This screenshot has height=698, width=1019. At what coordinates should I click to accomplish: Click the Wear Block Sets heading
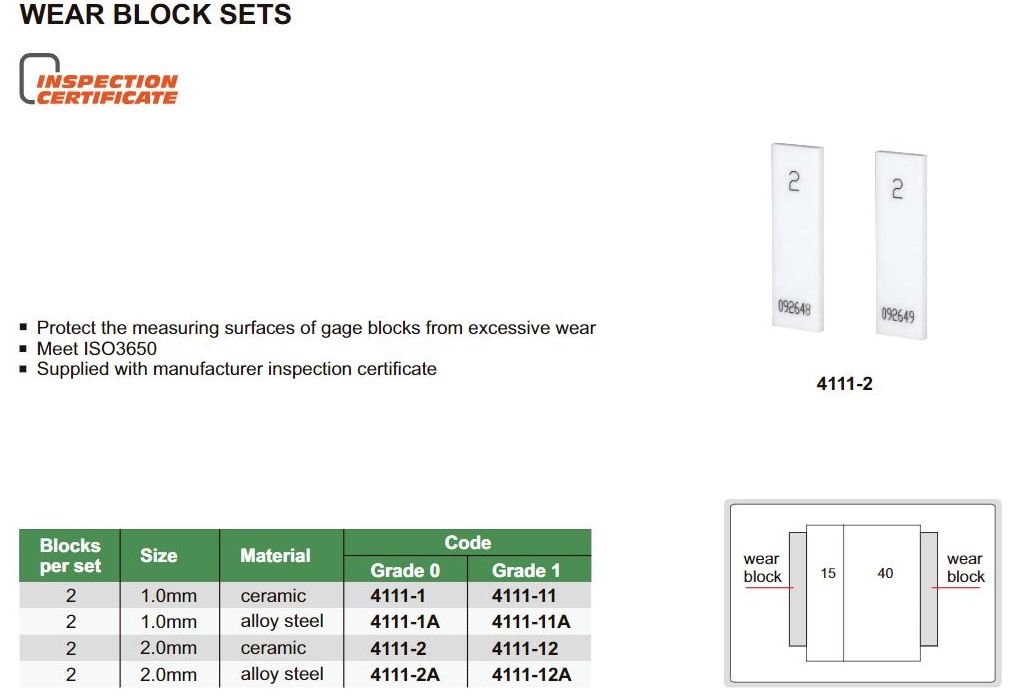coord(156,16)
